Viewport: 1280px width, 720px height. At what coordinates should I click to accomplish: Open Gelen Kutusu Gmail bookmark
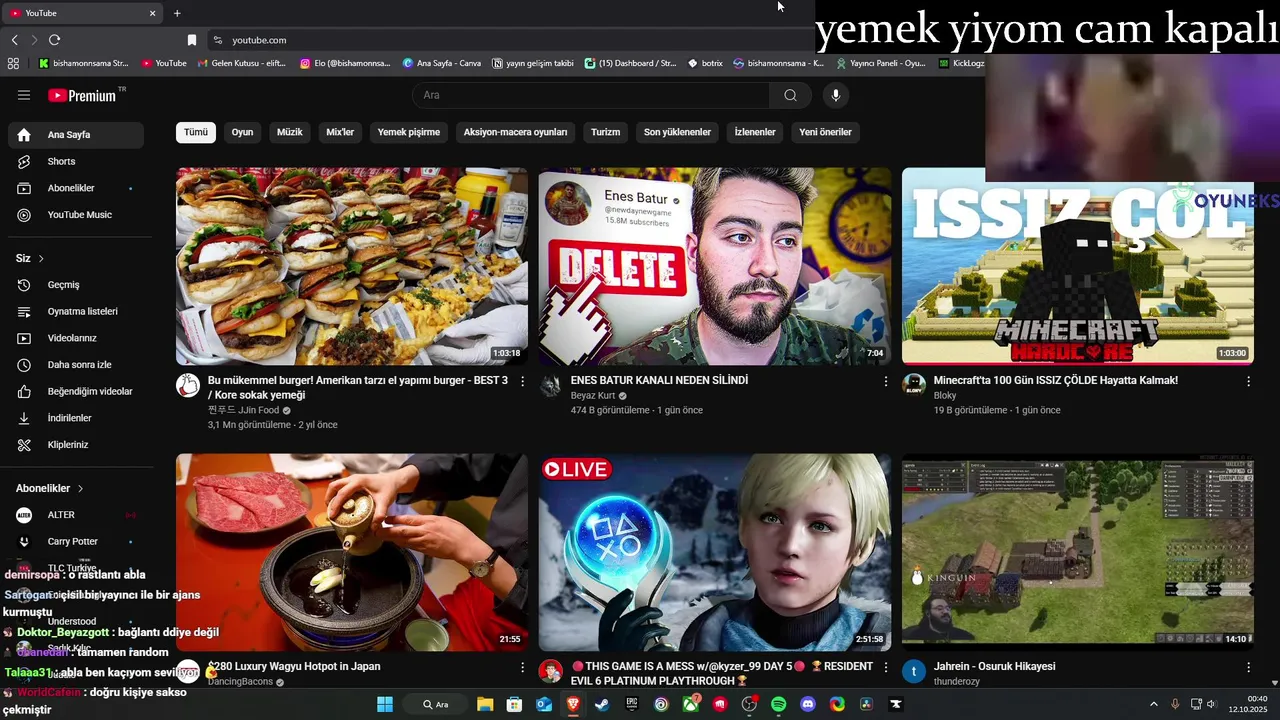[241, 63]
